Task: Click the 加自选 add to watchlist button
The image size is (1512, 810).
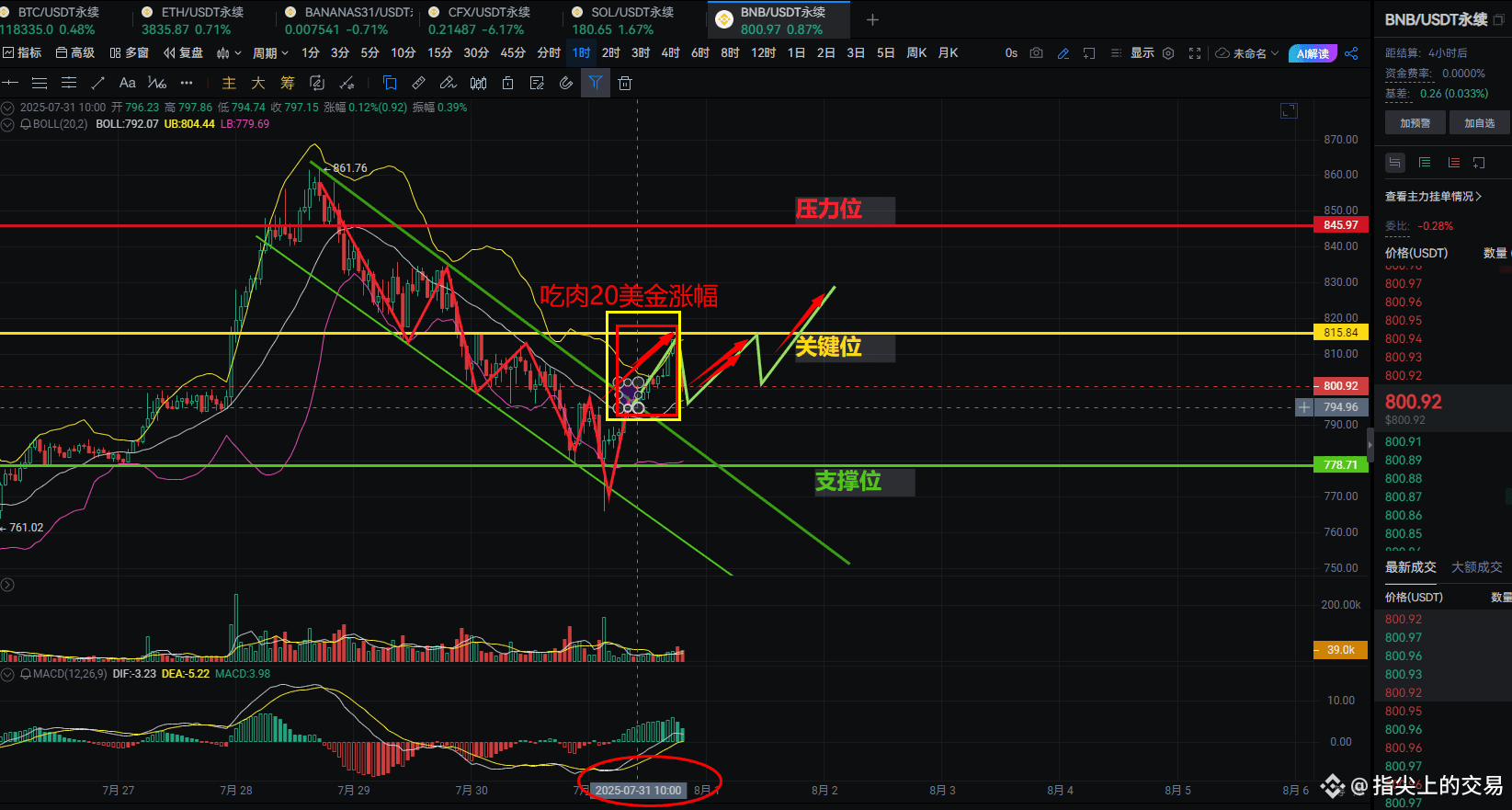Action: (x=1480, y=123)
